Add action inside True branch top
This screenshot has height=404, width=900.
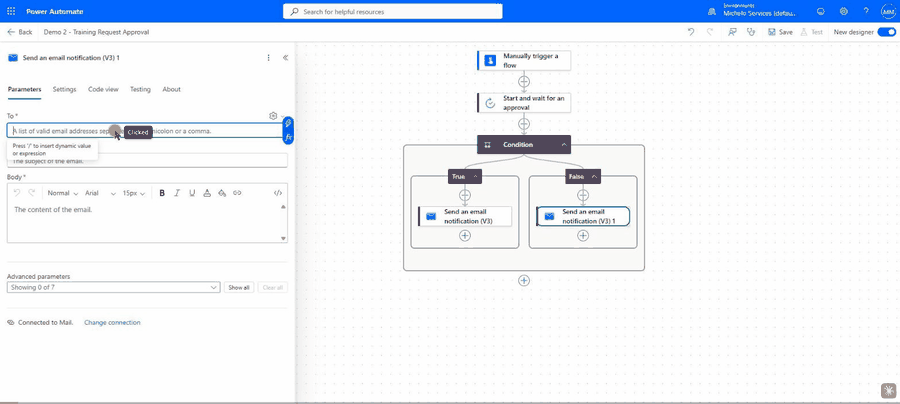[x=465, y=196]
